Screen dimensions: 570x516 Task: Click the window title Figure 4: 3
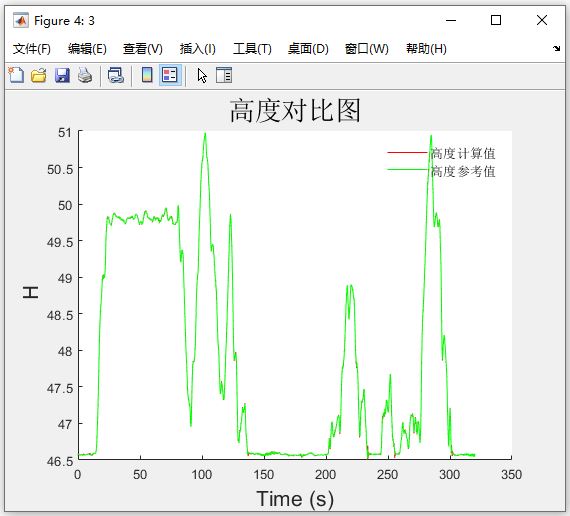click(x=64, y=21)
